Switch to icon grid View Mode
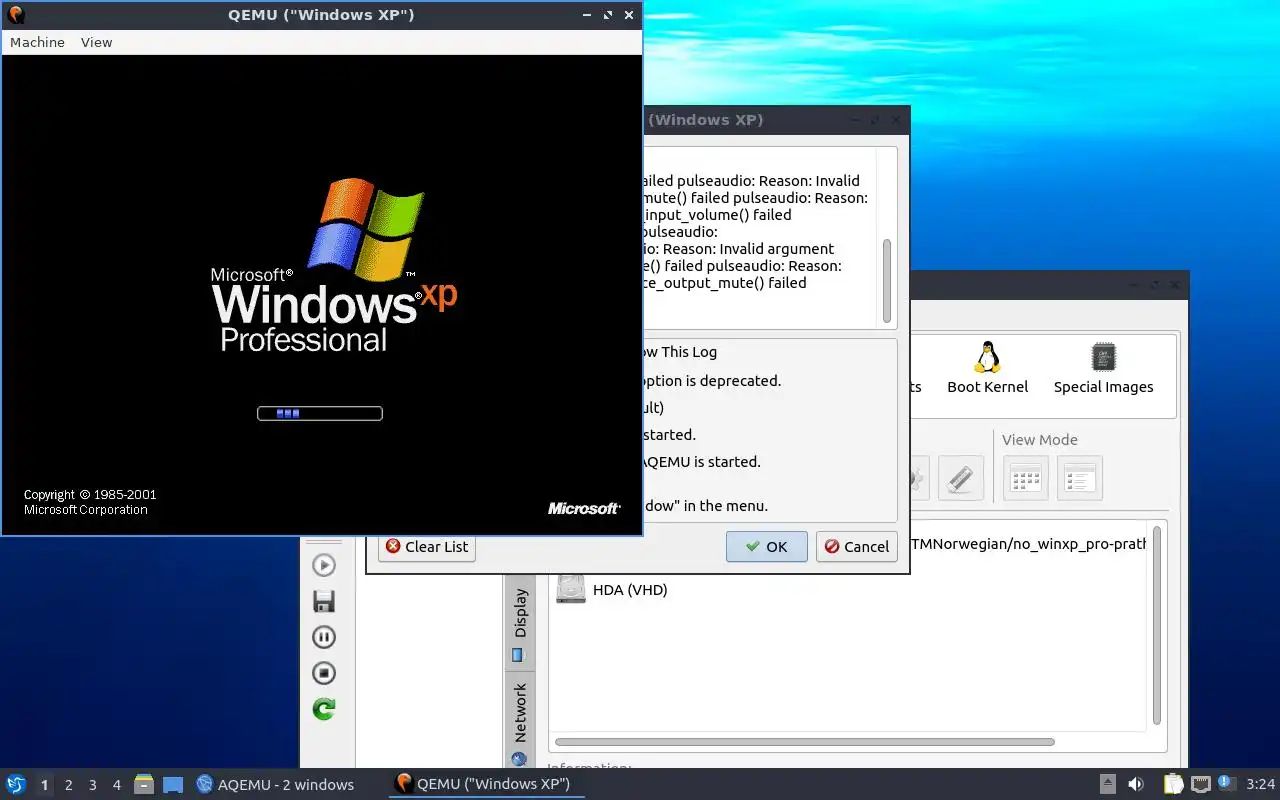The width and height of the screenshot is (1280, 800). 1026,478
